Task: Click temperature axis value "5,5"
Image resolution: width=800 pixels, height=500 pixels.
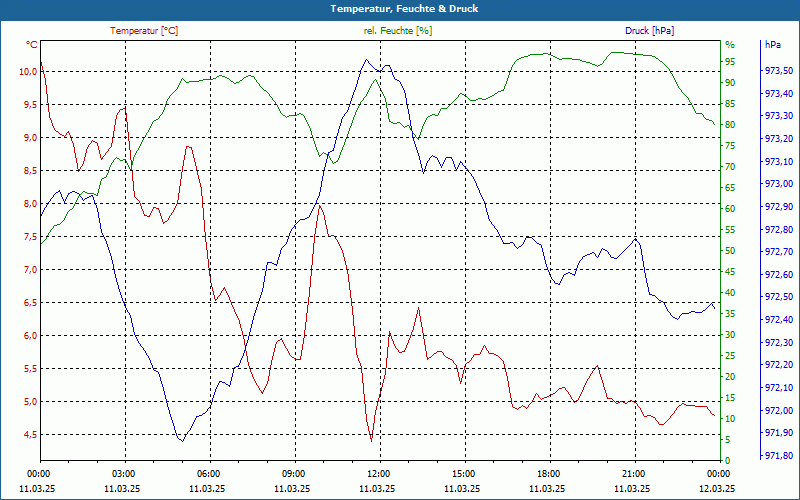Action: tap(30, 369)
